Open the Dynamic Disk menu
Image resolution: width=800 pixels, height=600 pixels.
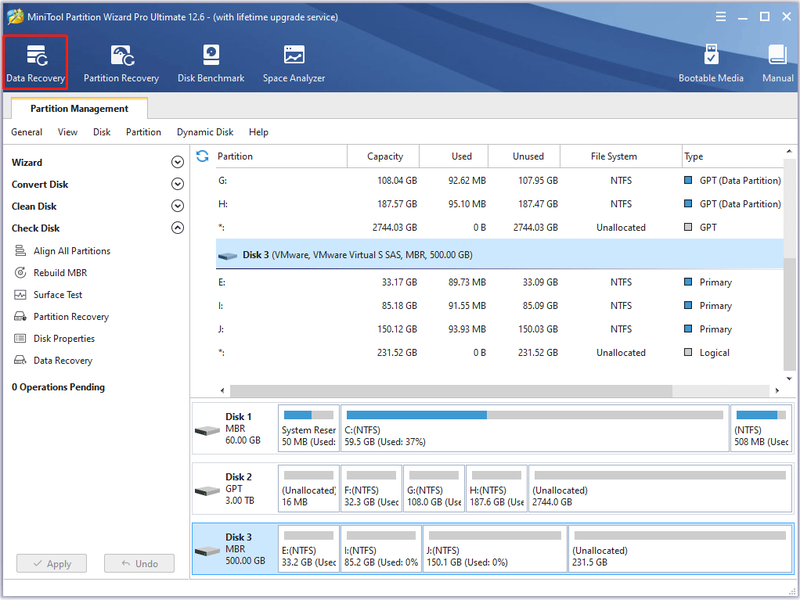[205, 132]
